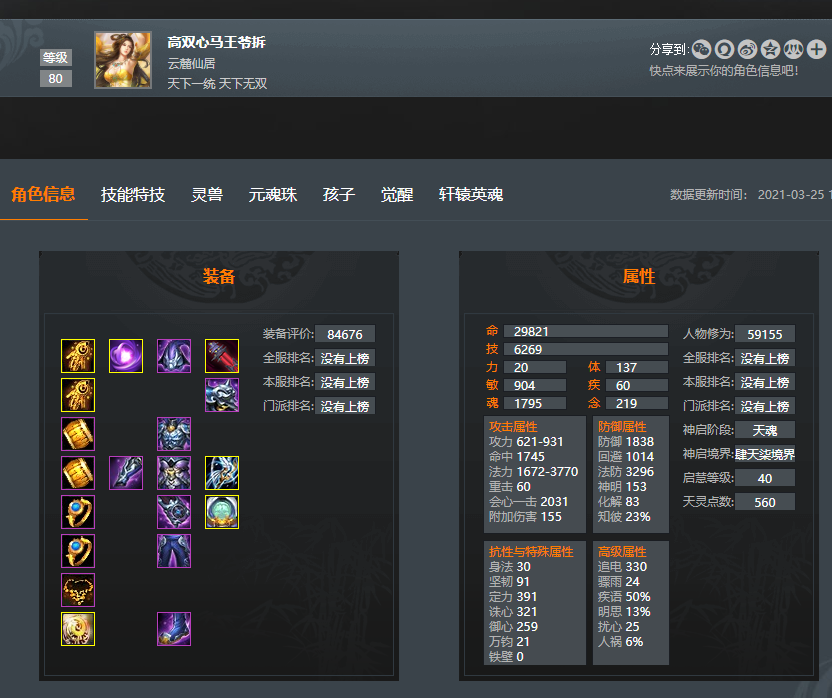The width and height of the screenshot is (832, 698).
Task: Select the golden necklace equipment icon
Action: click(x=78, y=590)
